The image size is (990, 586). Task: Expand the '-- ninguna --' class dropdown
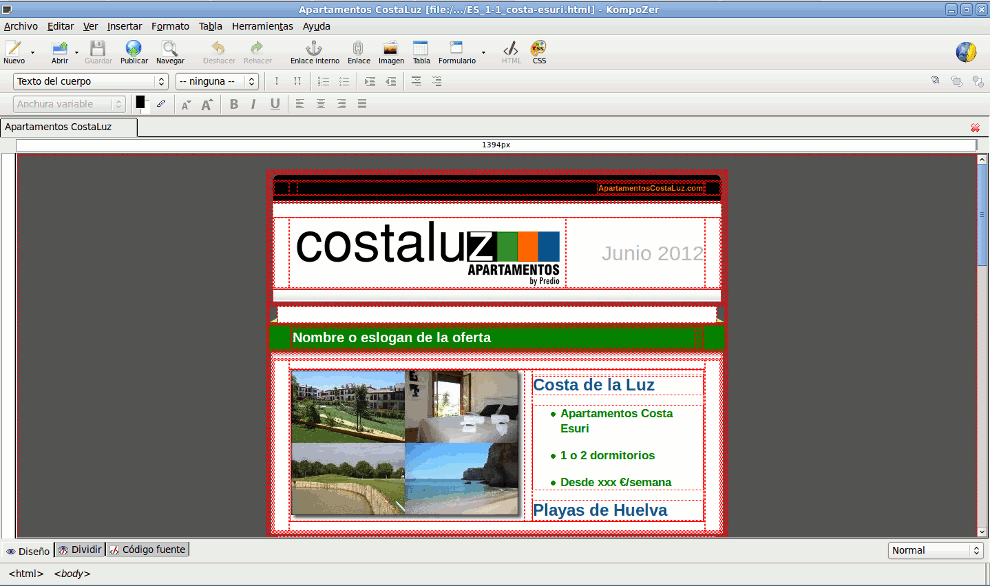pos(217,81)
